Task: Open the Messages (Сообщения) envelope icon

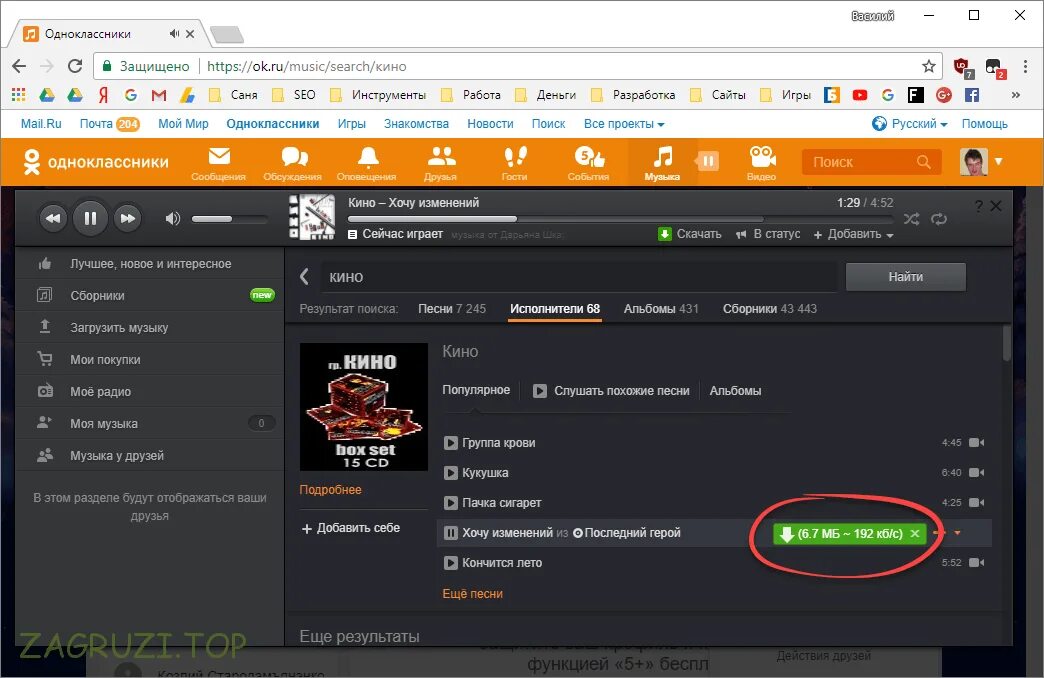Action: pyautogui.click(x=218, y=163)
